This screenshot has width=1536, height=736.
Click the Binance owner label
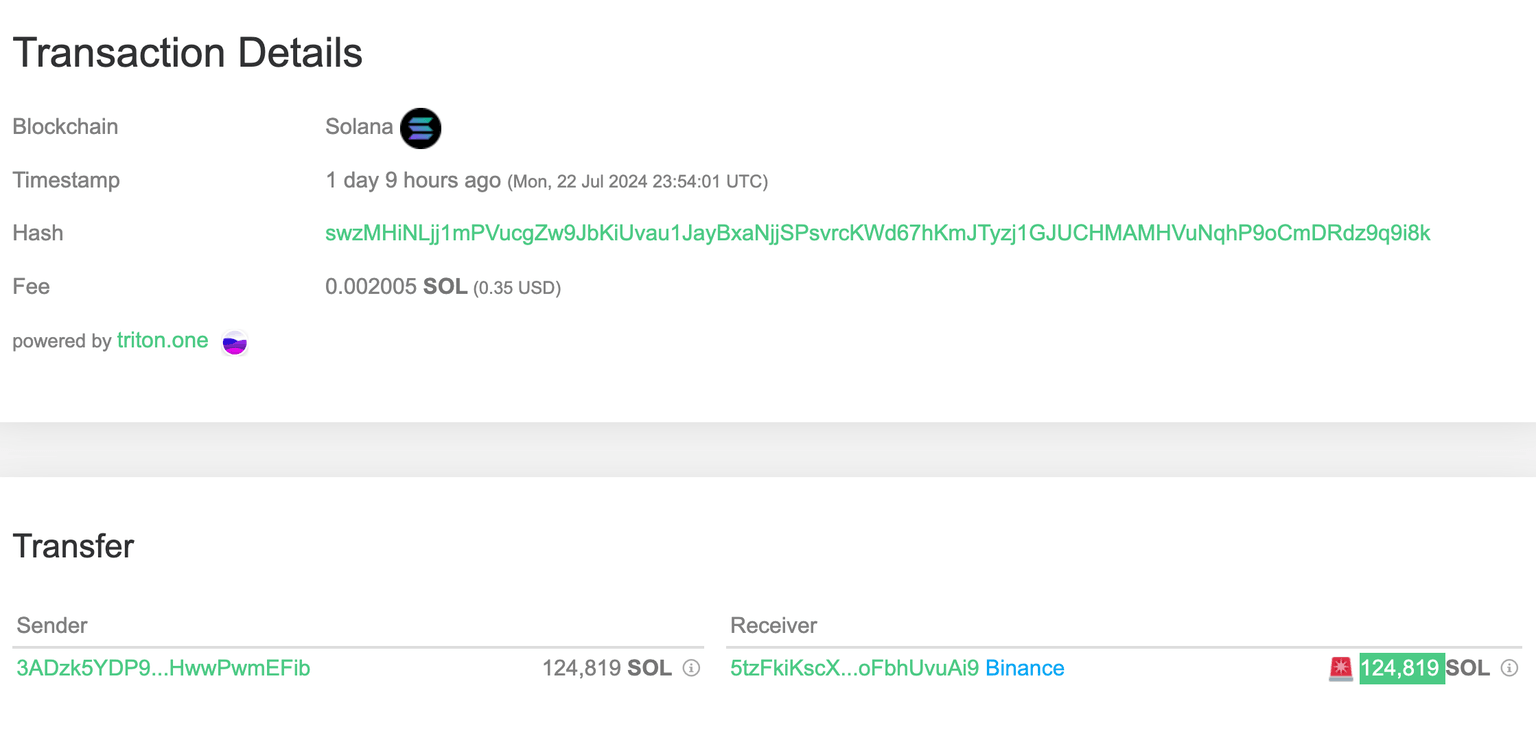[1024, 668]
